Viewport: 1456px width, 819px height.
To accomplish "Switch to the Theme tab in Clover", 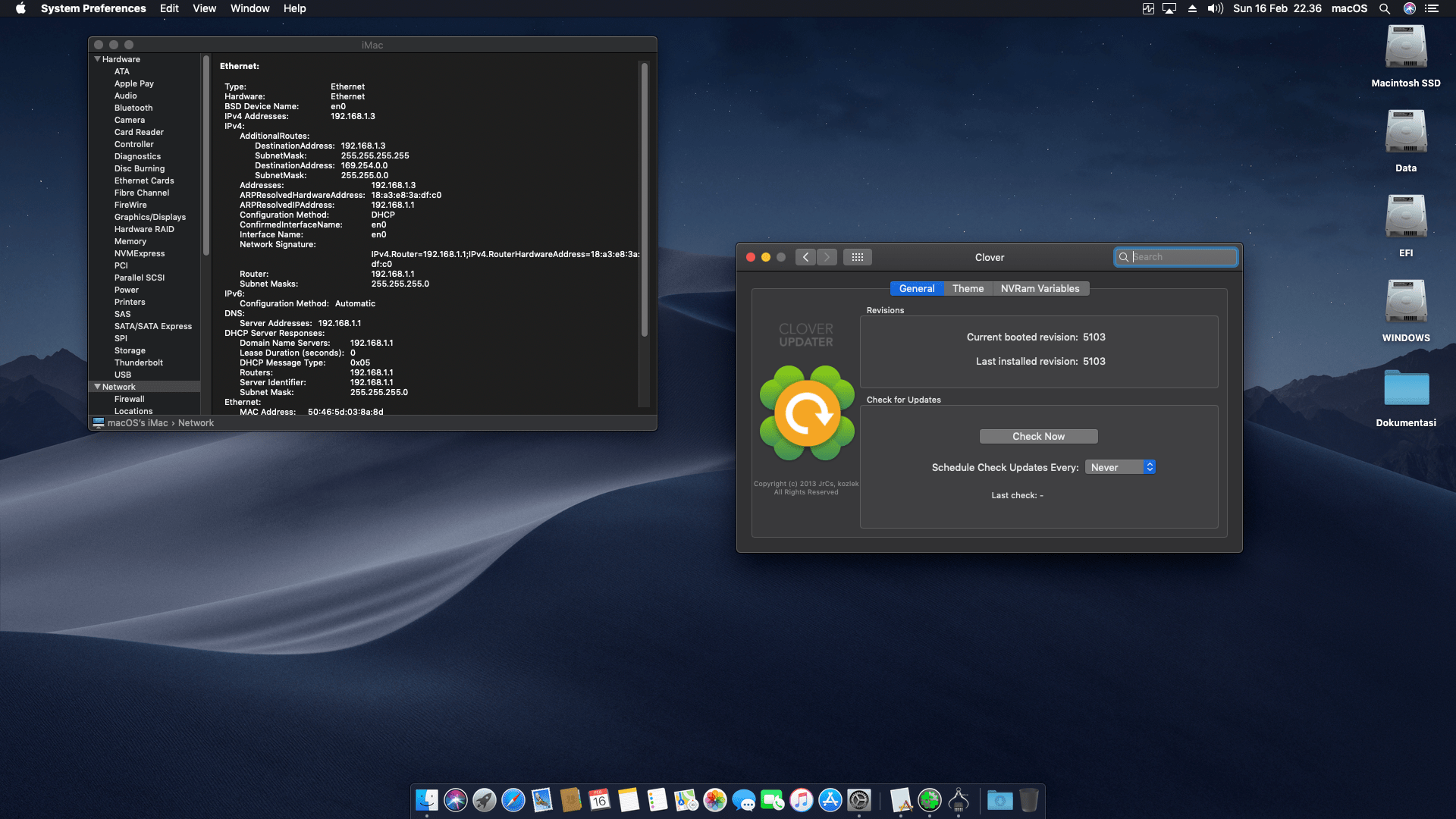I will (968, 288).
